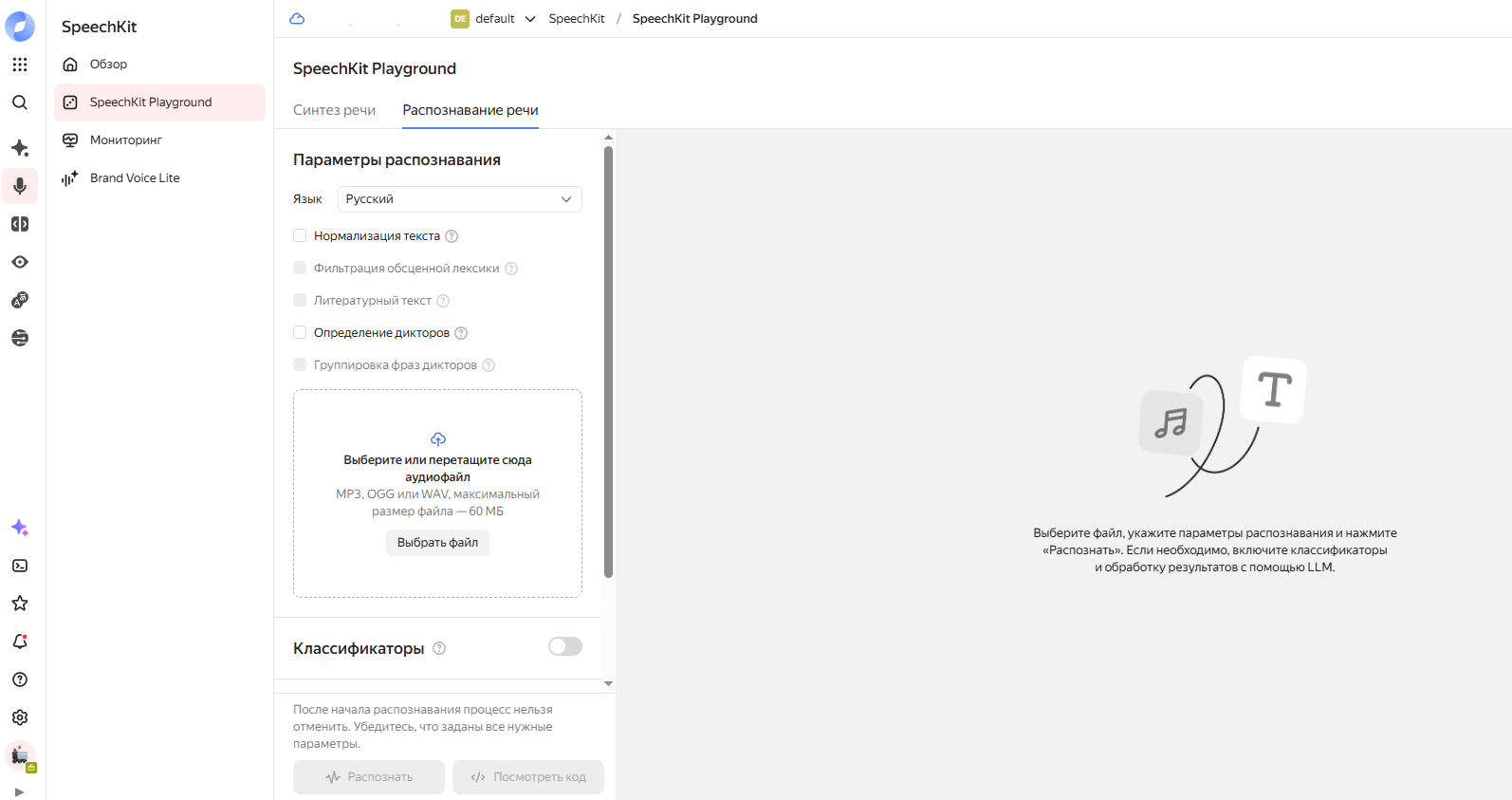Expand the default folder selector chevron
1512x800 pixels.
530,19
